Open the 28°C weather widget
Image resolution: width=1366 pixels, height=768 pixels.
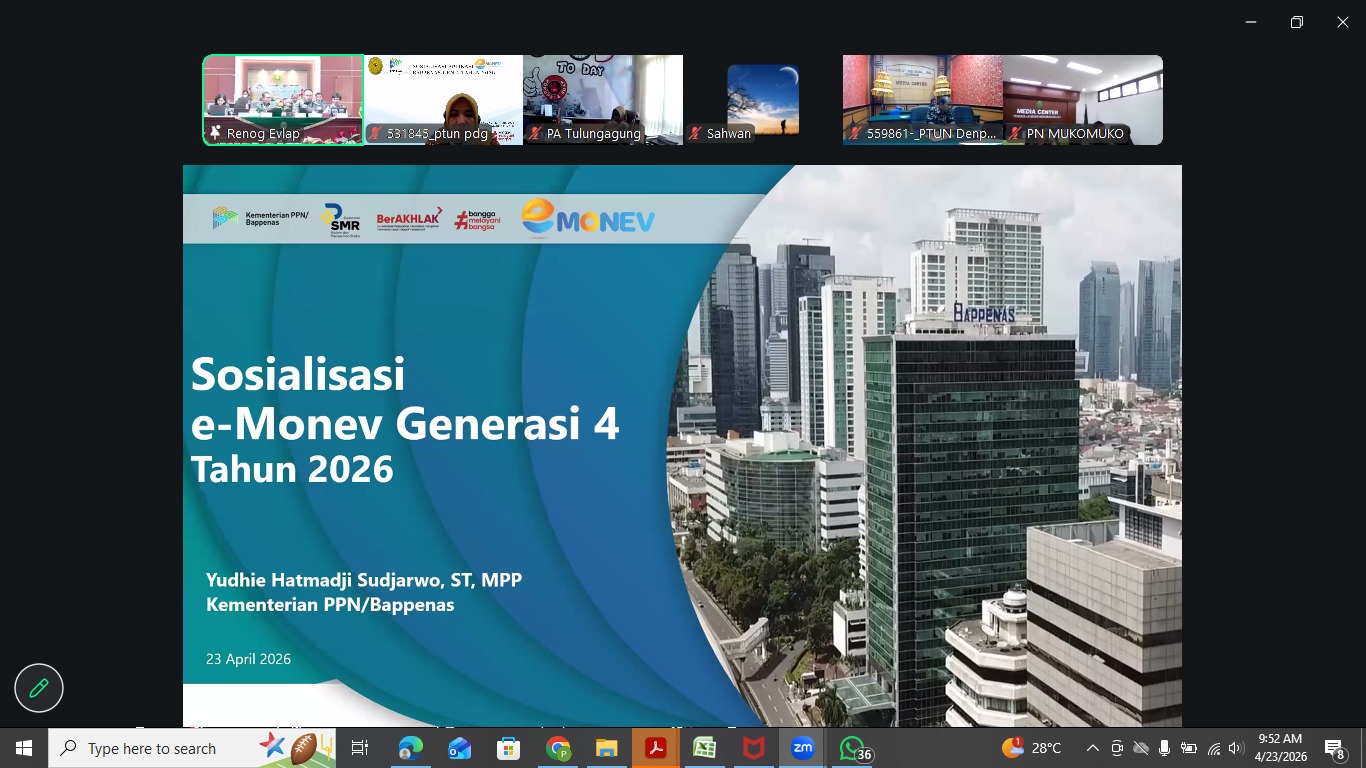tap(1030, 748)
